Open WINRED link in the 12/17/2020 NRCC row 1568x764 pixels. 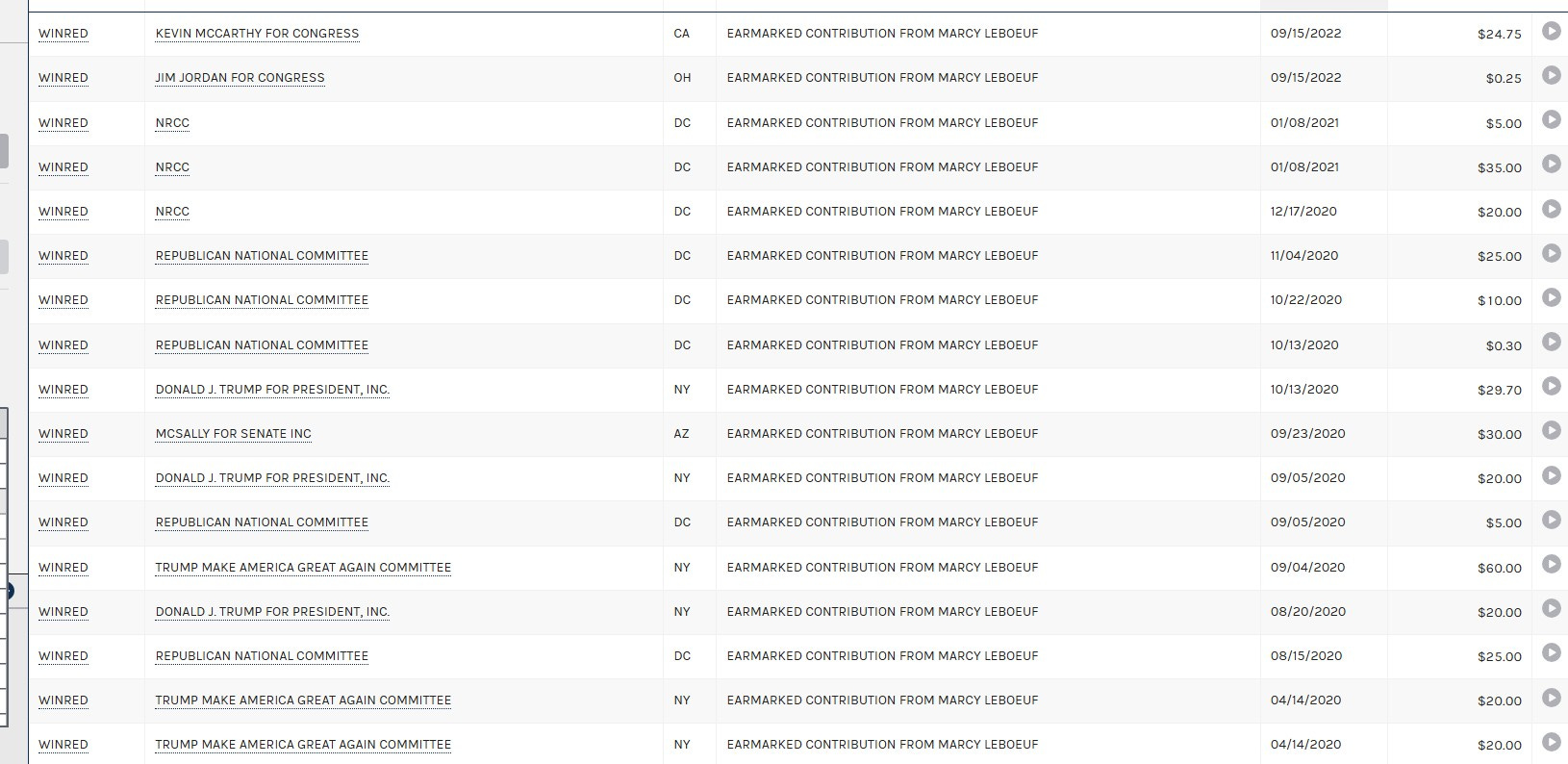pyautogui.click(x=63, y=212)
